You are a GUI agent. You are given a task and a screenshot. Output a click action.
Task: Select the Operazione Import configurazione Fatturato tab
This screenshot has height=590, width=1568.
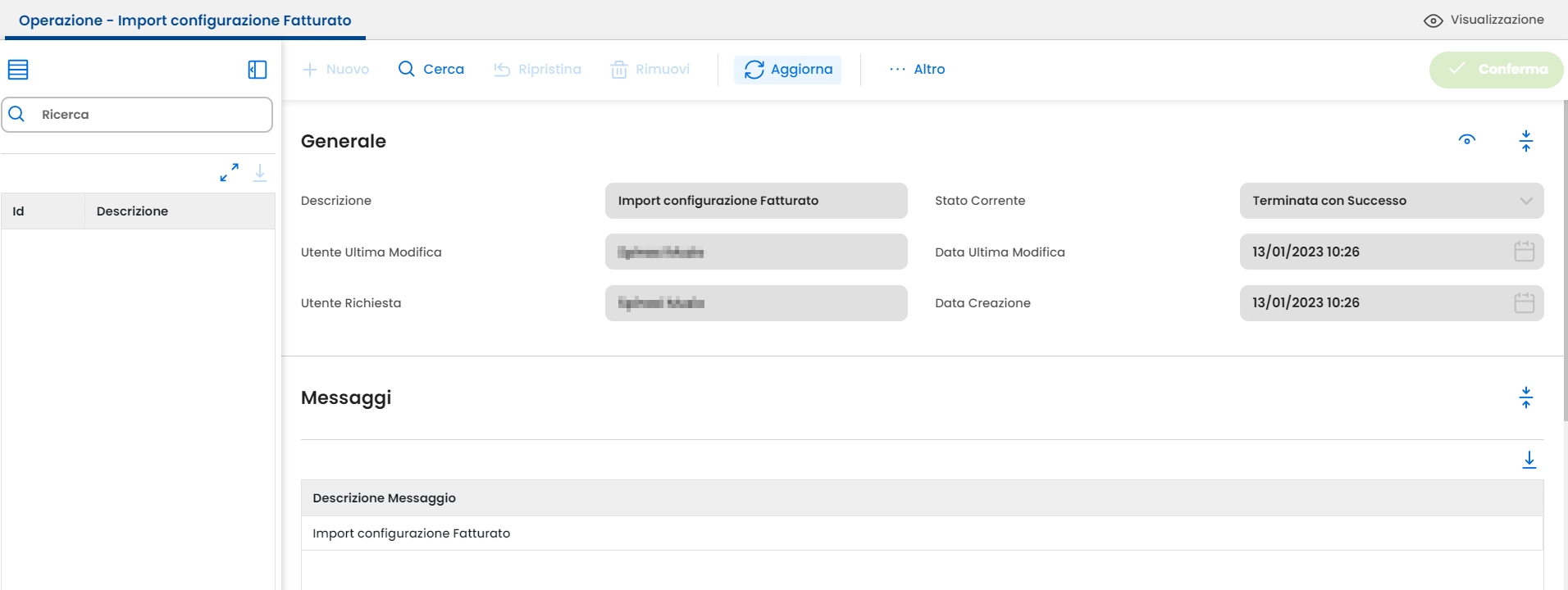(185, 20)
